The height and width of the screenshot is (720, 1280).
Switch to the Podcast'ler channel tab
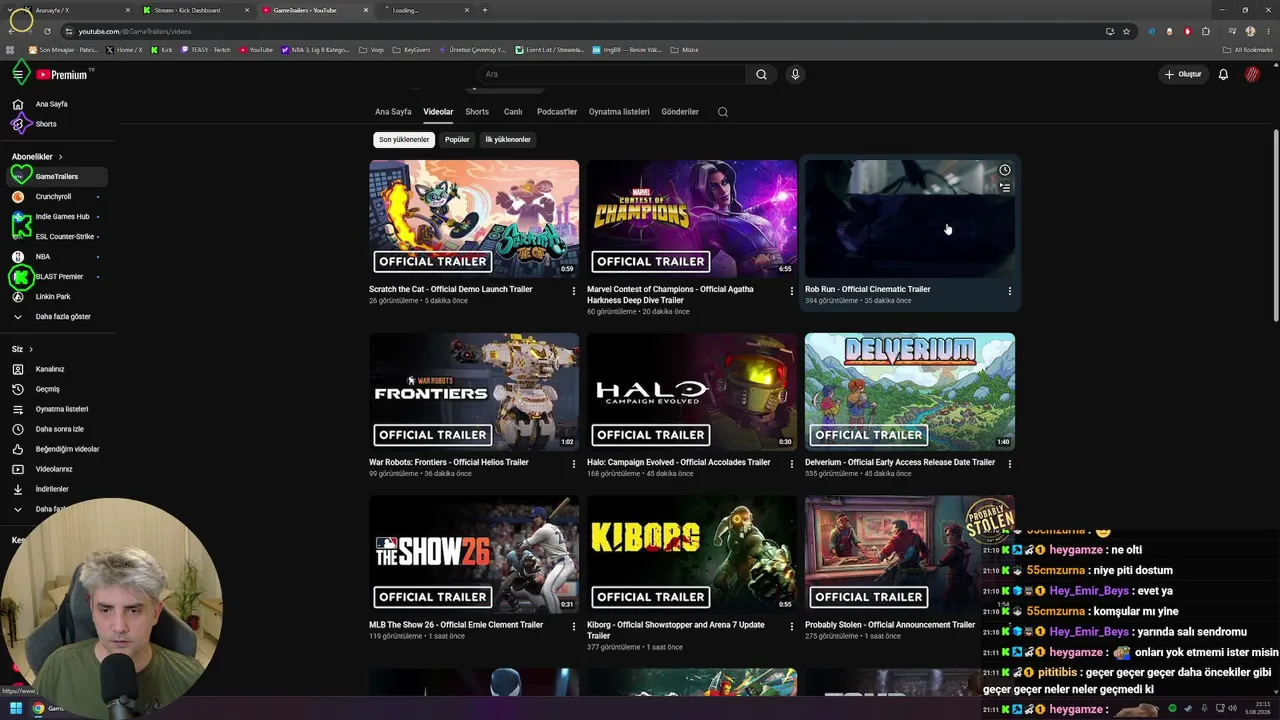[557, 112]
